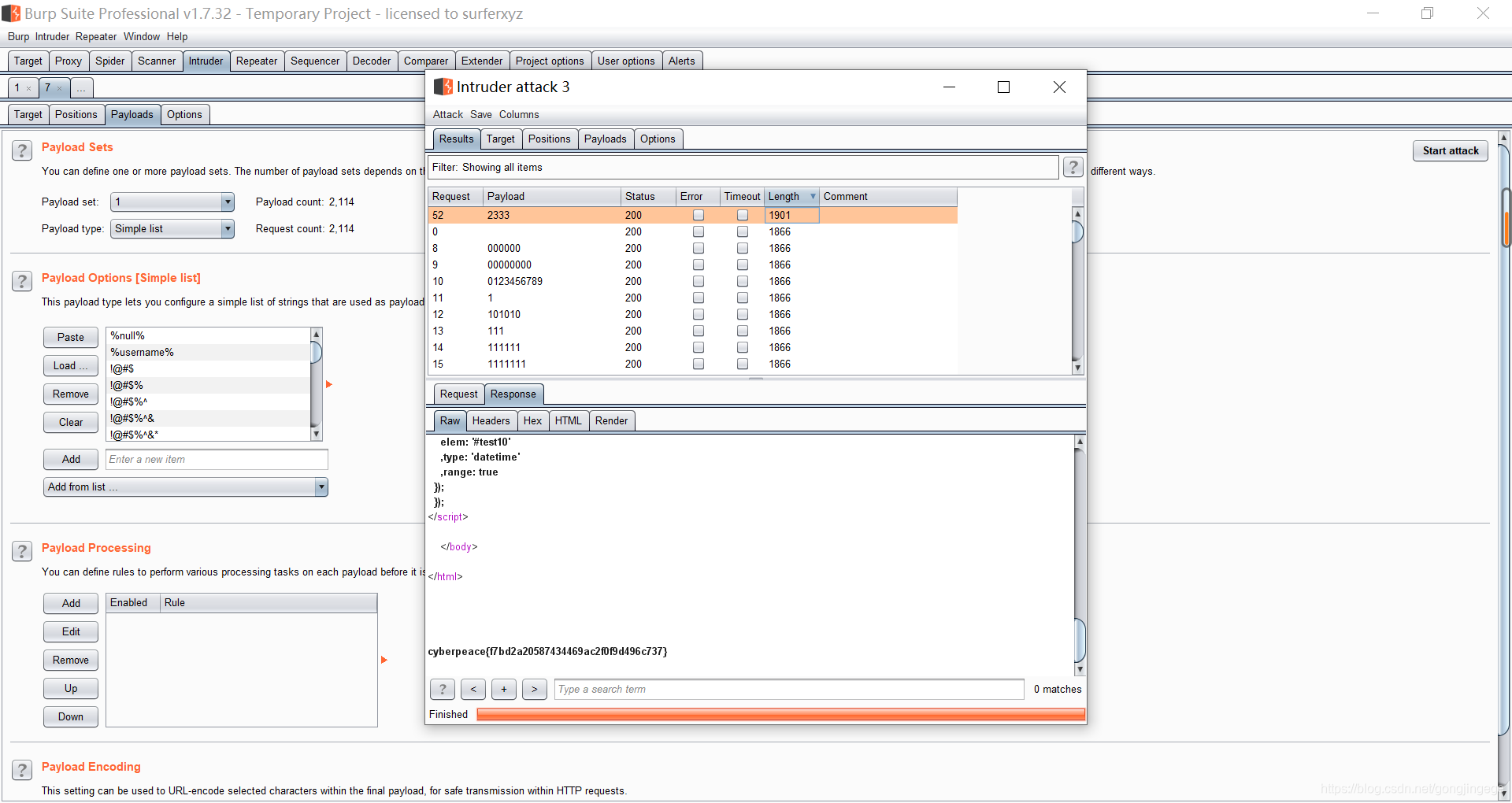Click Intruder attack 3 window logo
Viewport: 1512px width, 803px height.
click(443, 87)
